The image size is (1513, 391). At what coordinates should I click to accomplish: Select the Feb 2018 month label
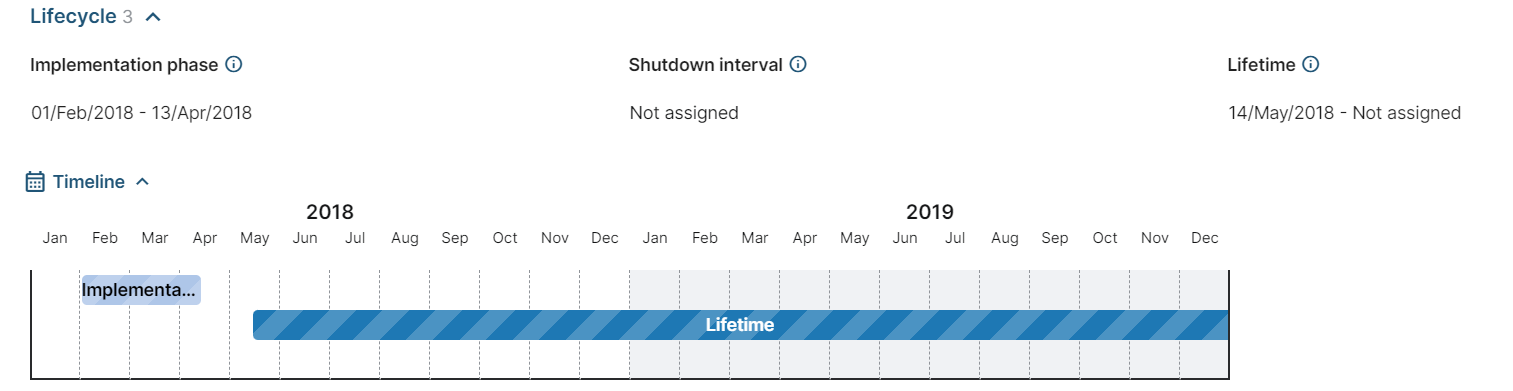[105, 238]
